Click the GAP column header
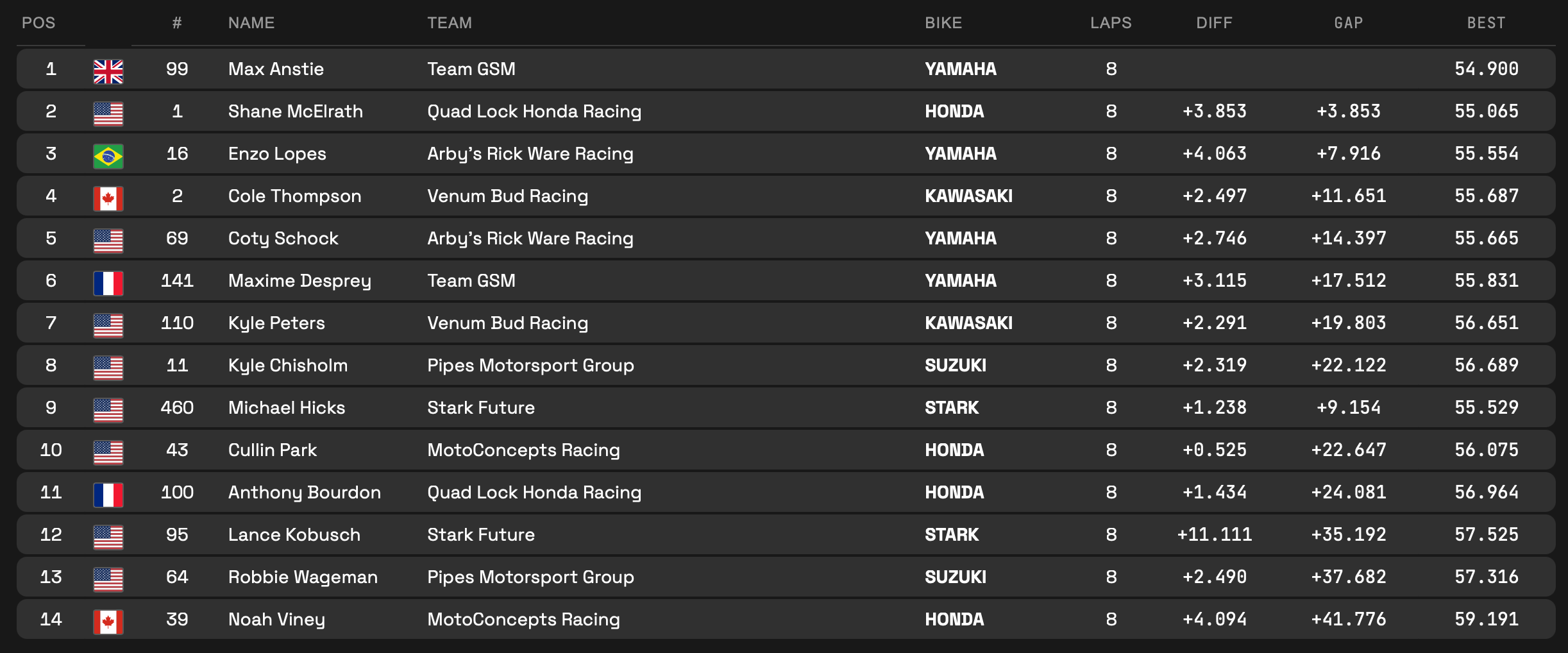The height and width of the screenshot is (653, 1568). (x=1348, y=23)
